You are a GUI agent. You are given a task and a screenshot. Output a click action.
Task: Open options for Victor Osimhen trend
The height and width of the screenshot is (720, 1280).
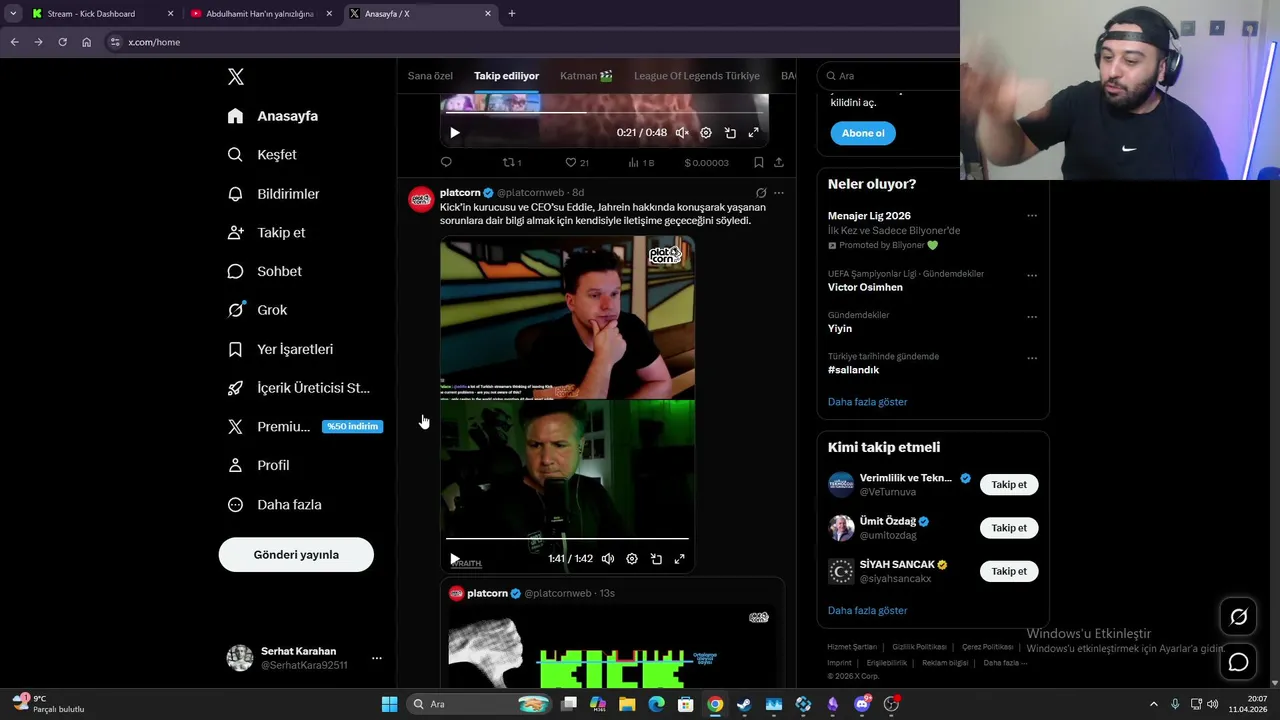coord(1032,275)
